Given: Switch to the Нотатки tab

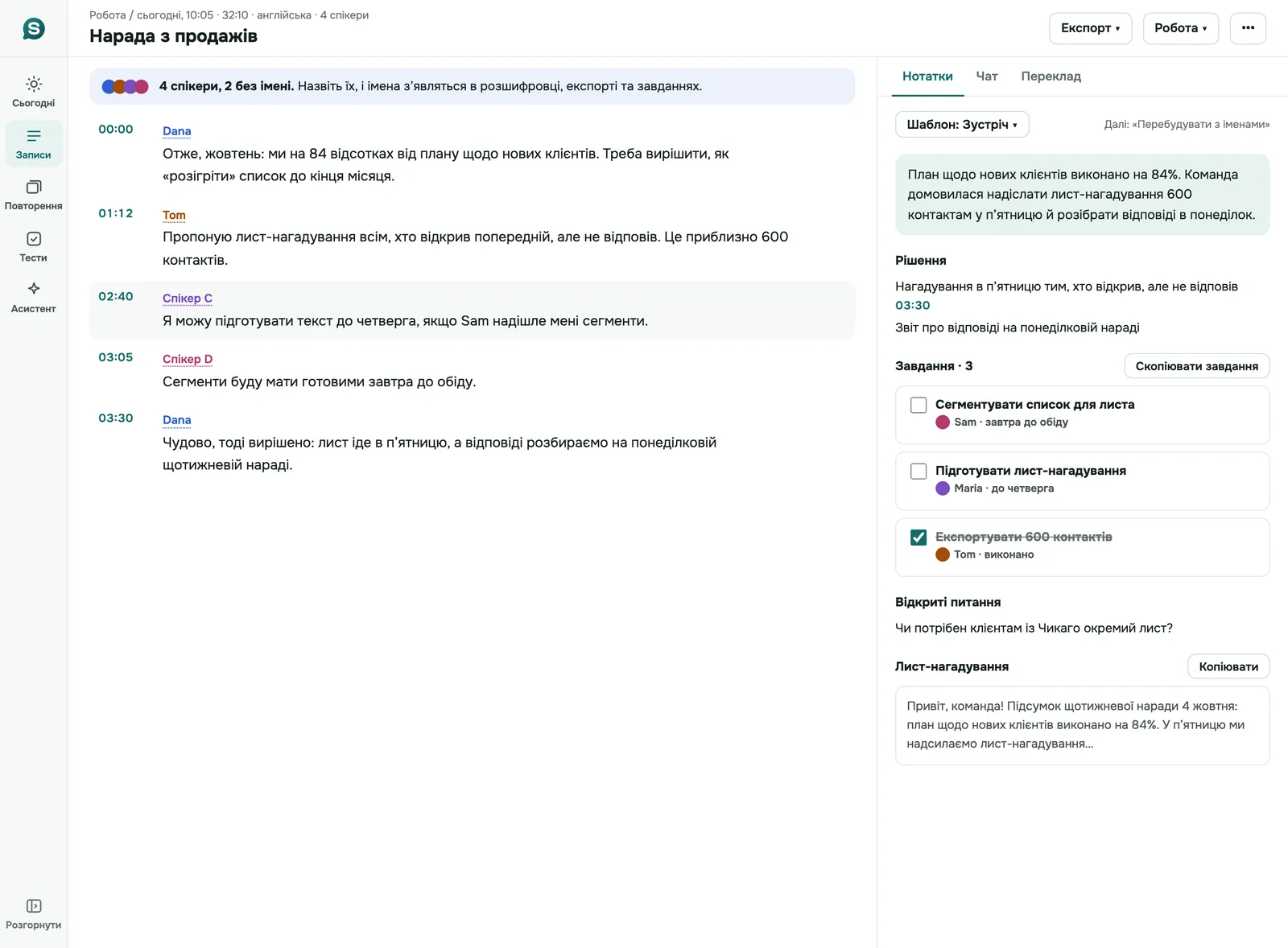Looking at the screenshot, I should (x=927, y=76).
